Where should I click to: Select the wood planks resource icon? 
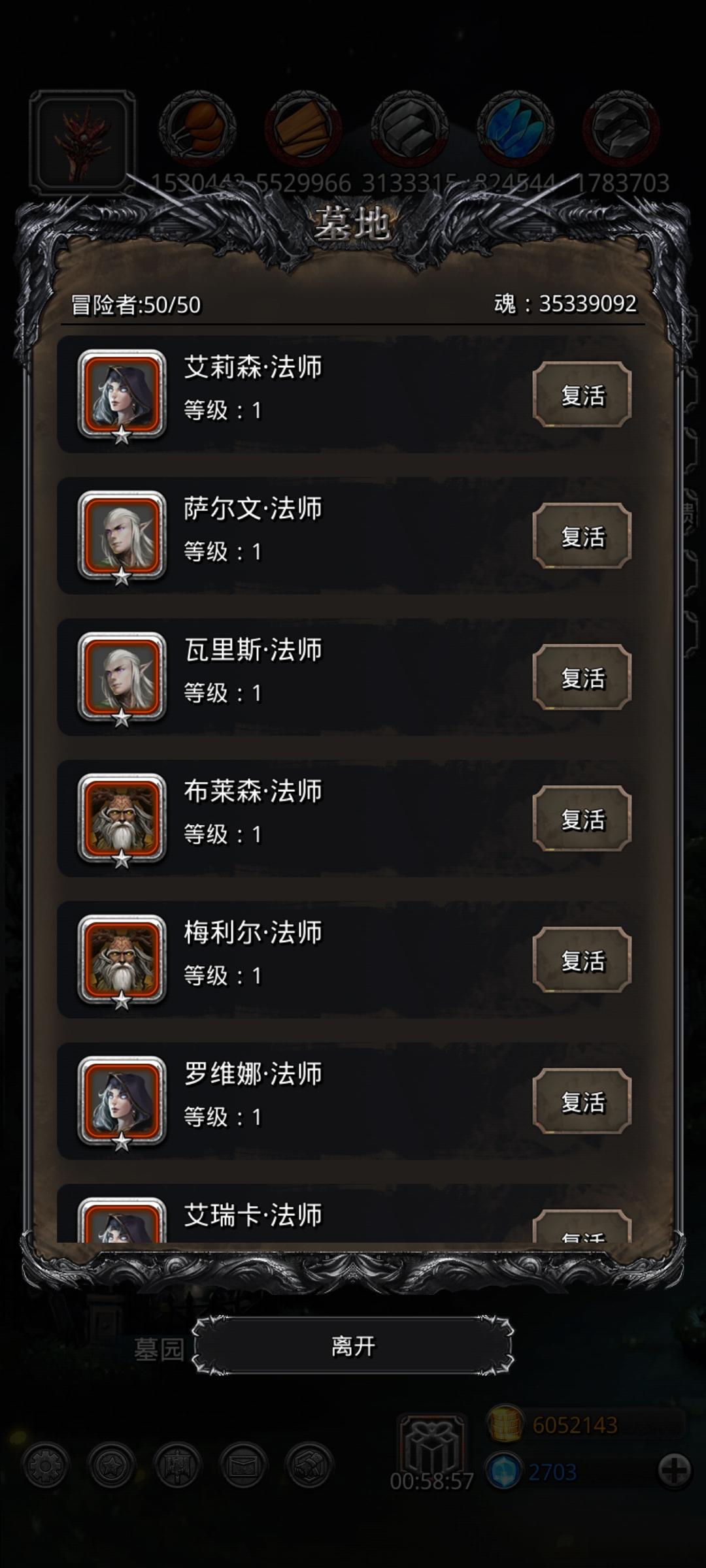[x=303, y=127]
